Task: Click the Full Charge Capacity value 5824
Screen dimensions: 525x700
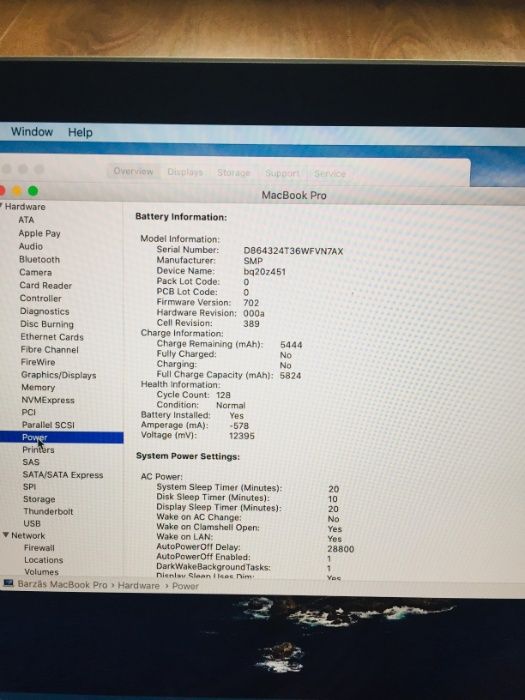Action: point(290,375)
